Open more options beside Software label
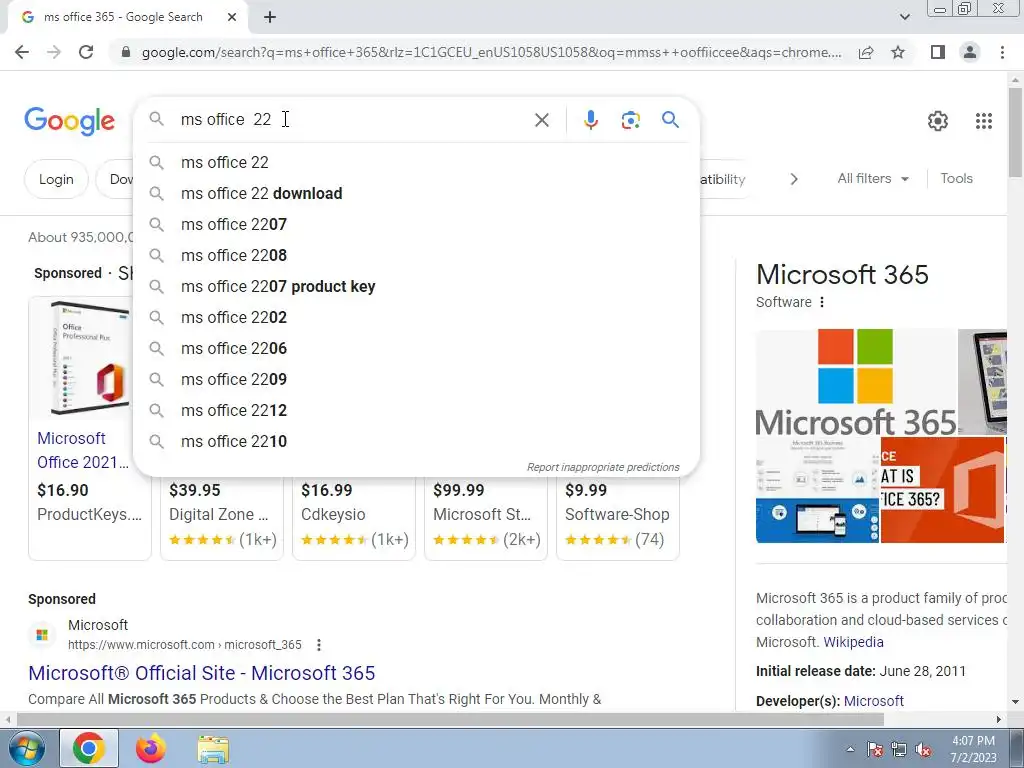1024x768 pixels. click(x=822, y=302)
